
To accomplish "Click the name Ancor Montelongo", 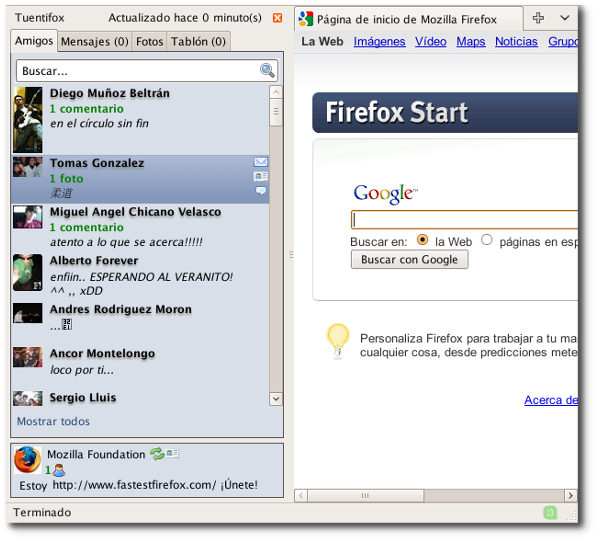I will coord(102,353).
